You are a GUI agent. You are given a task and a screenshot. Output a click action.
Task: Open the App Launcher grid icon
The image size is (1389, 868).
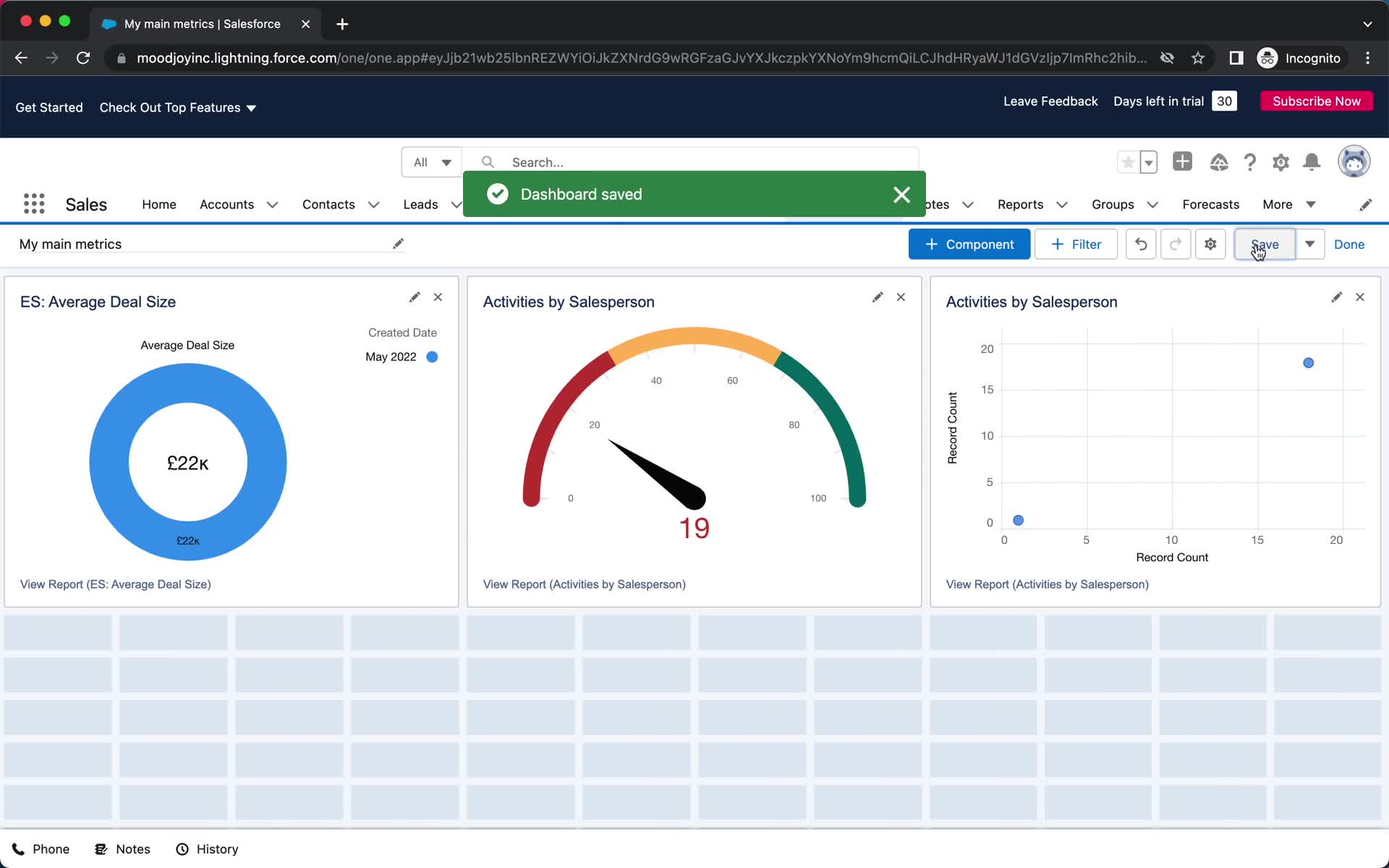pos(34,204)
